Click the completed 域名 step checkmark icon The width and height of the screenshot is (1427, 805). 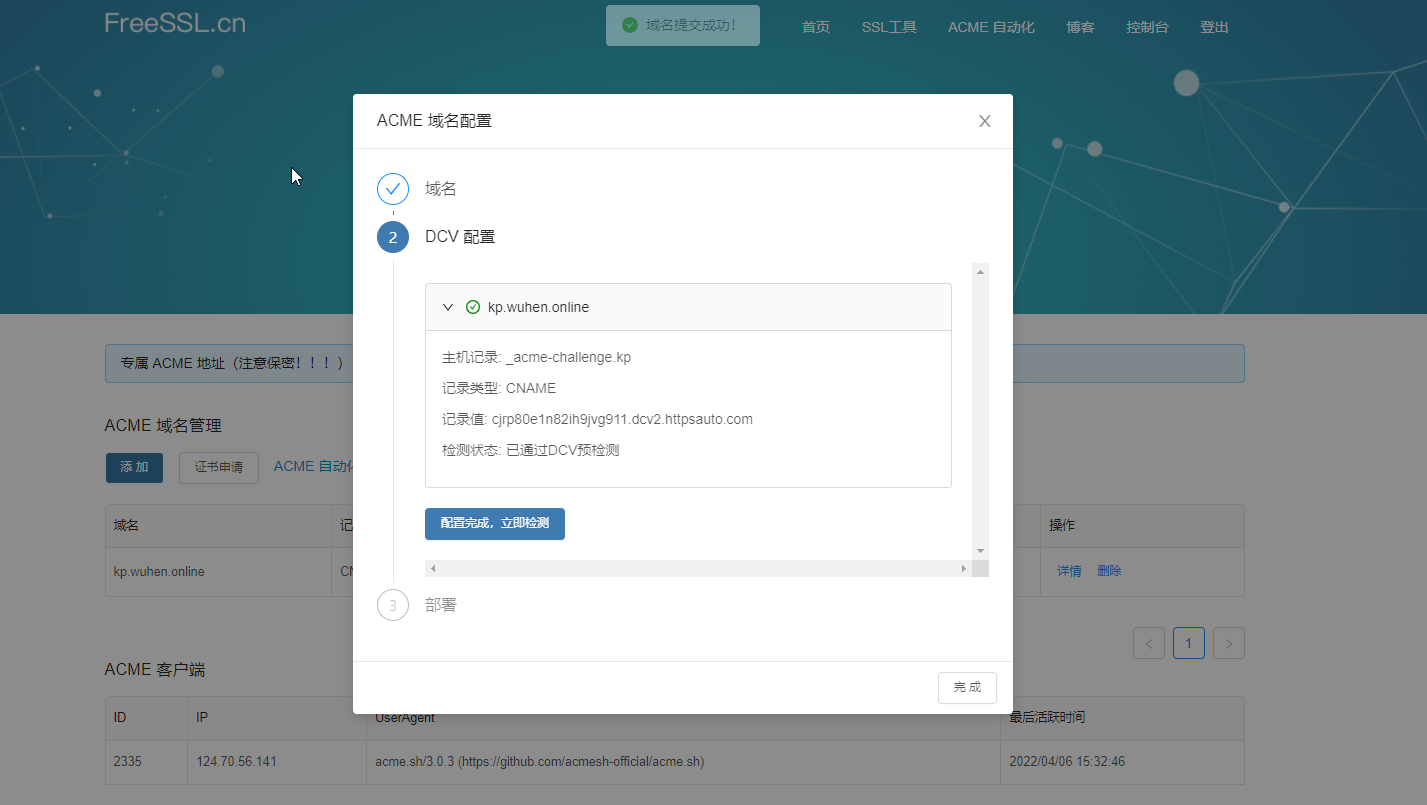click(x=393, y=189)
